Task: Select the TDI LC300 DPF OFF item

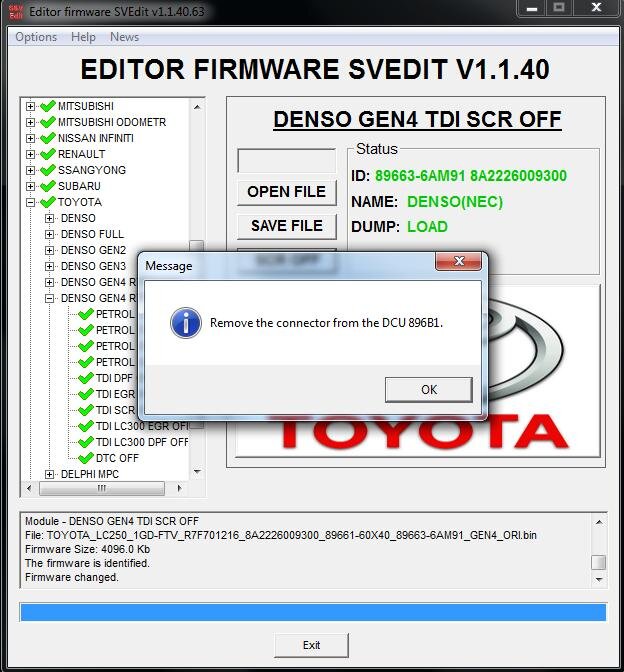Action: click(142, 442)
